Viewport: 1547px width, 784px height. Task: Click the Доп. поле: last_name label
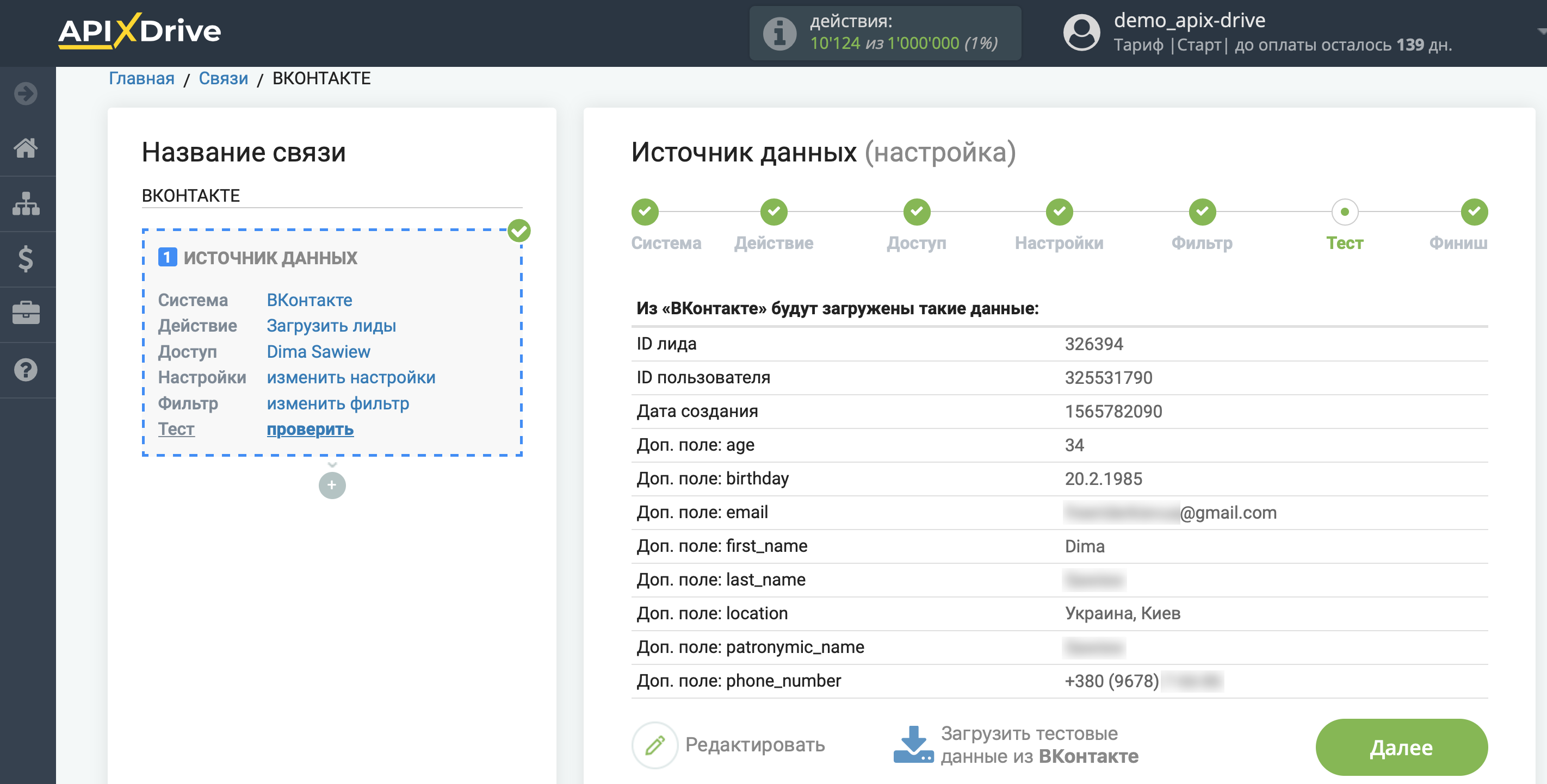click(720, 580)
